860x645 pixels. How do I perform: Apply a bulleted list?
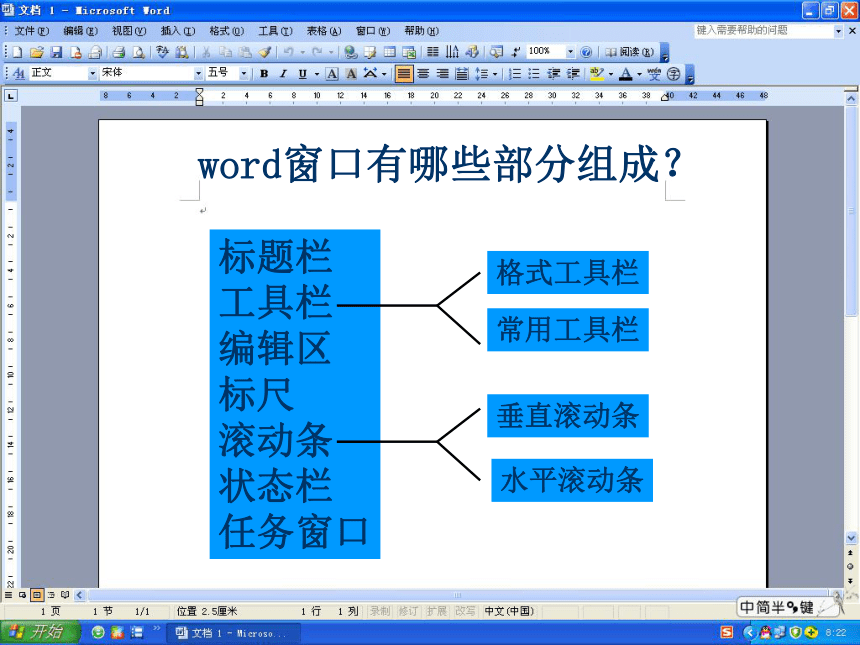click(x=534, y=73)
